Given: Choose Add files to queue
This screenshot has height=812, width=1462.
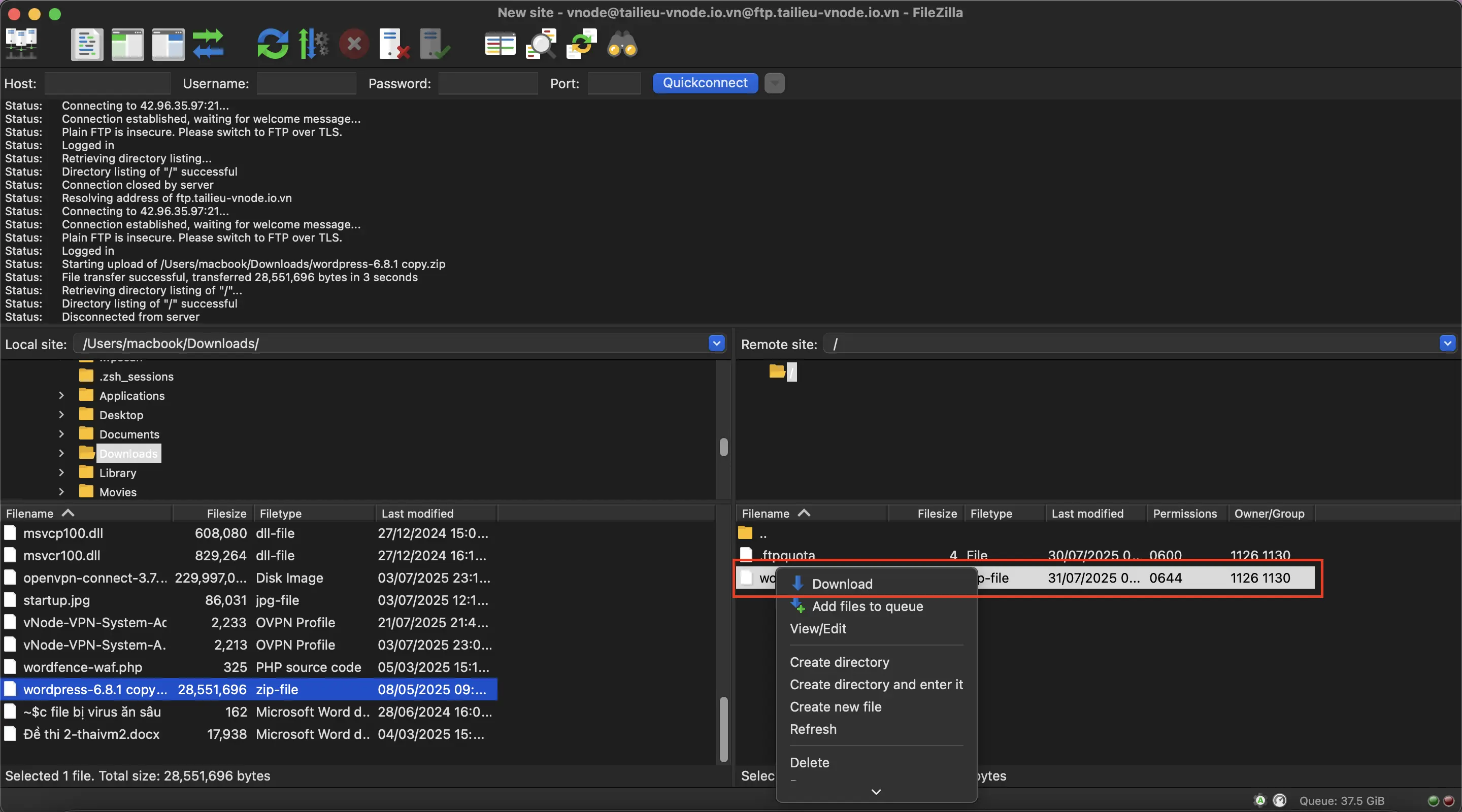Looking at the screenshot, I should point(876,606).
